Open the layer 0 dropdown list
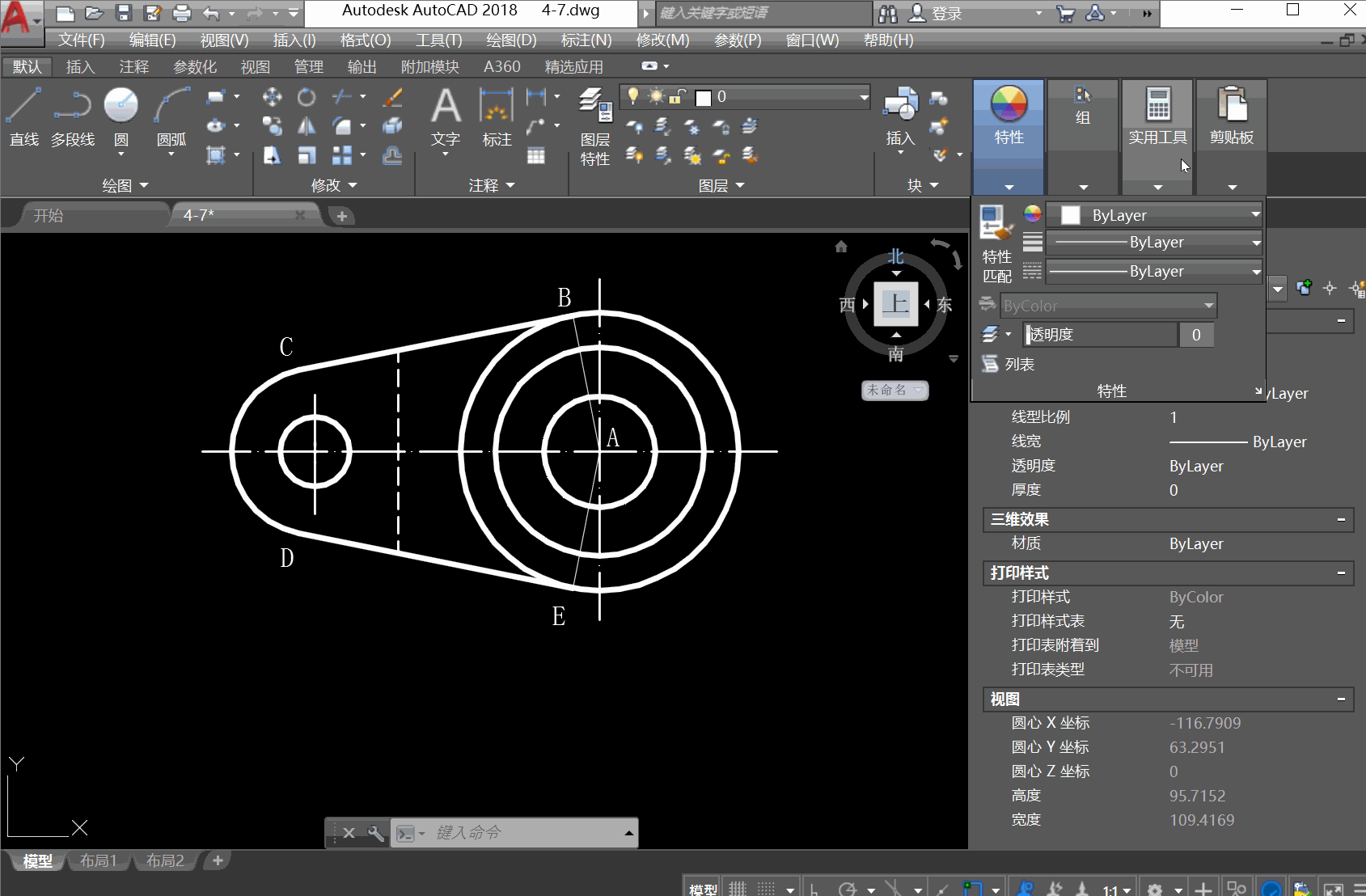This screenshot has height=896, width=1366. pos(864,98)
